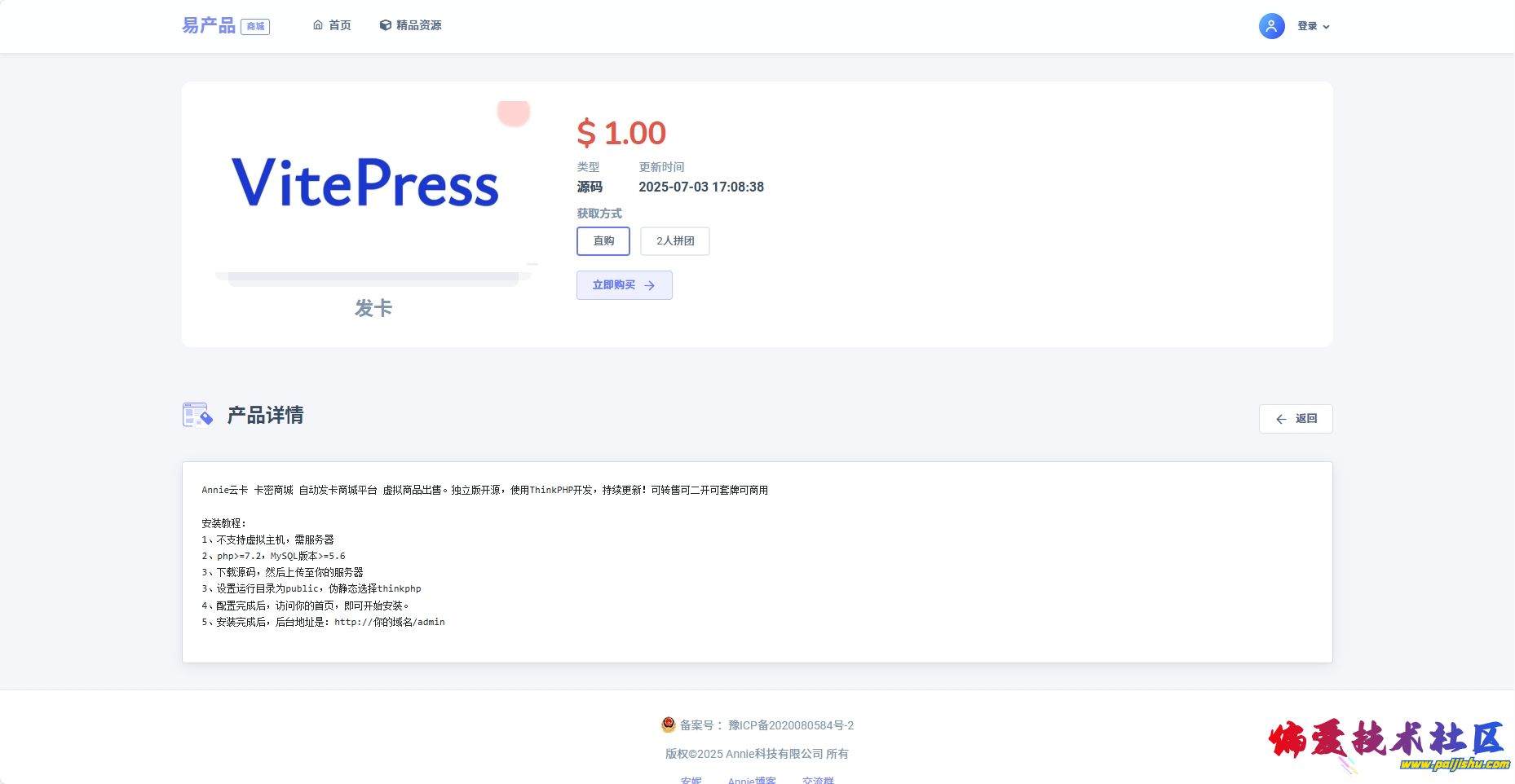1515x784 pixels.
Task: Click the VitePress product thumbnail
Action: (x=365, y=183)
